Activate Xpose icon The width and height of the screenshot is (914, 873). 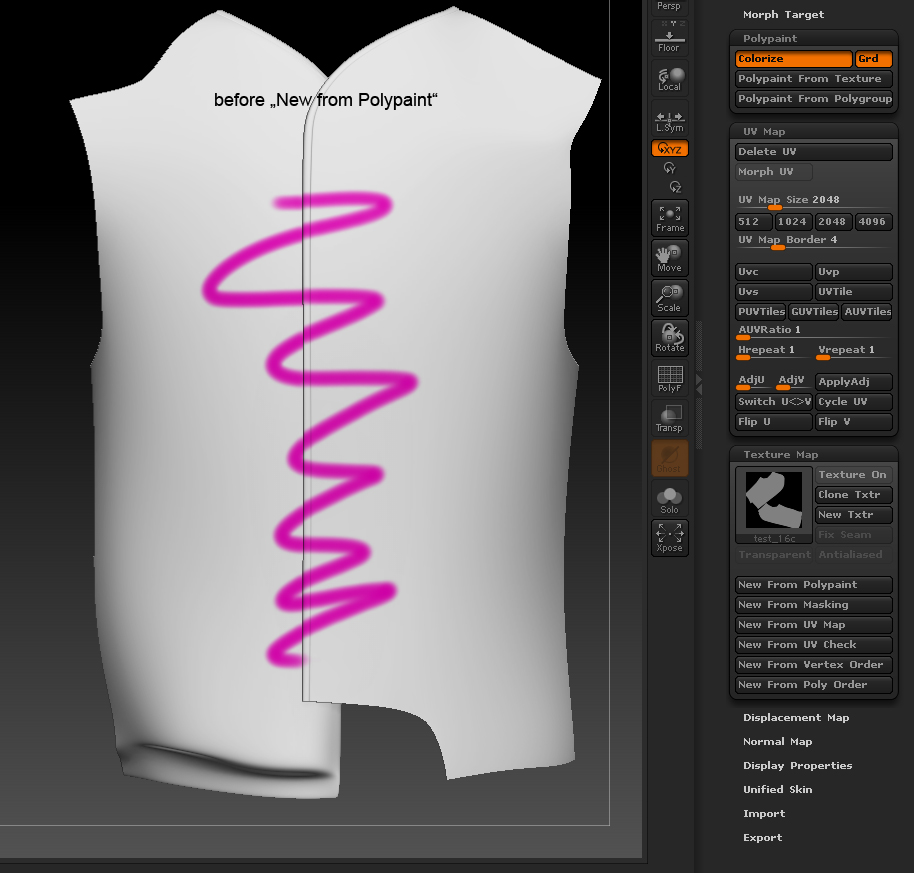point(669,537)
